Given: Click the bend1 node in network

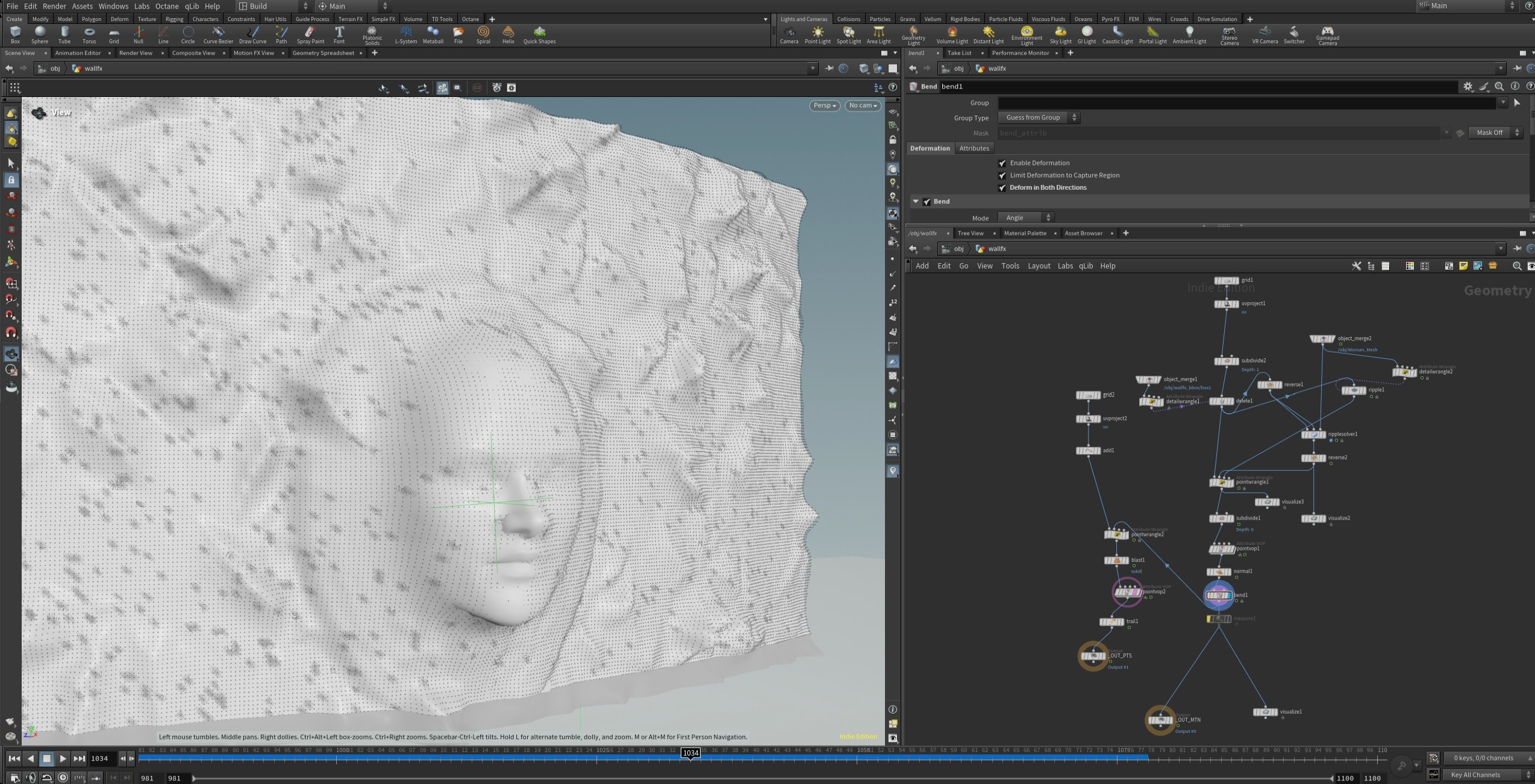Looking at the screenshot, I should [1218, 596].
